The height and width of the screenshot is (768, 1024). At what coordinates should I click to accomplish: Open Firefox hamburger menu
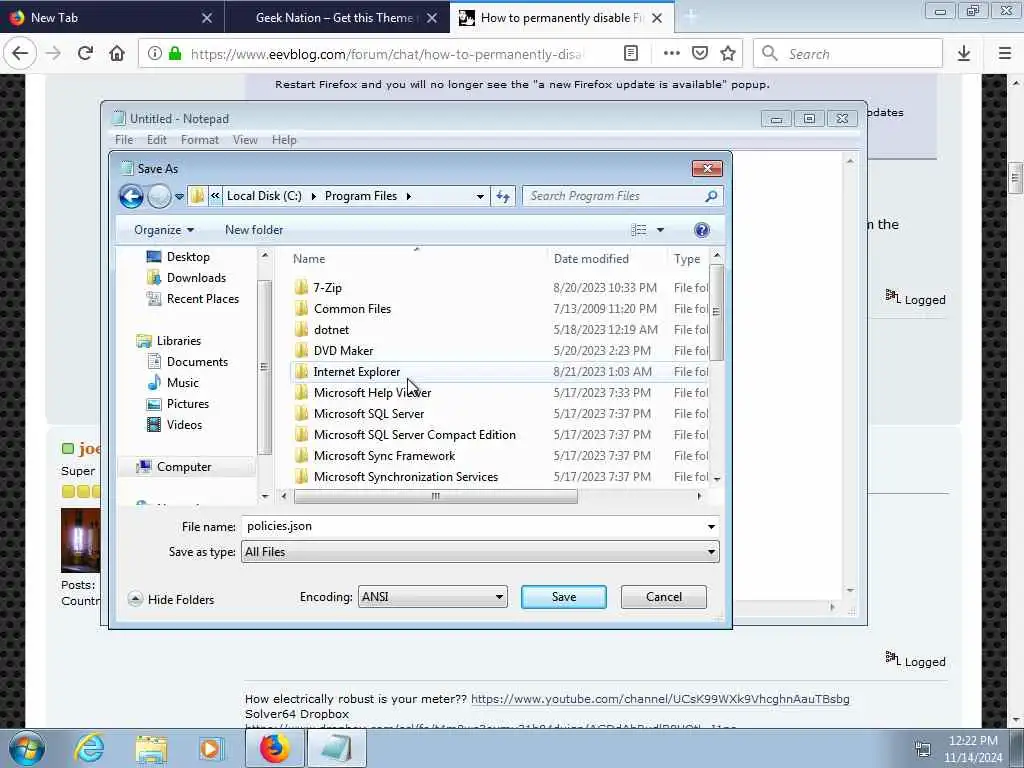[1005, 54]
